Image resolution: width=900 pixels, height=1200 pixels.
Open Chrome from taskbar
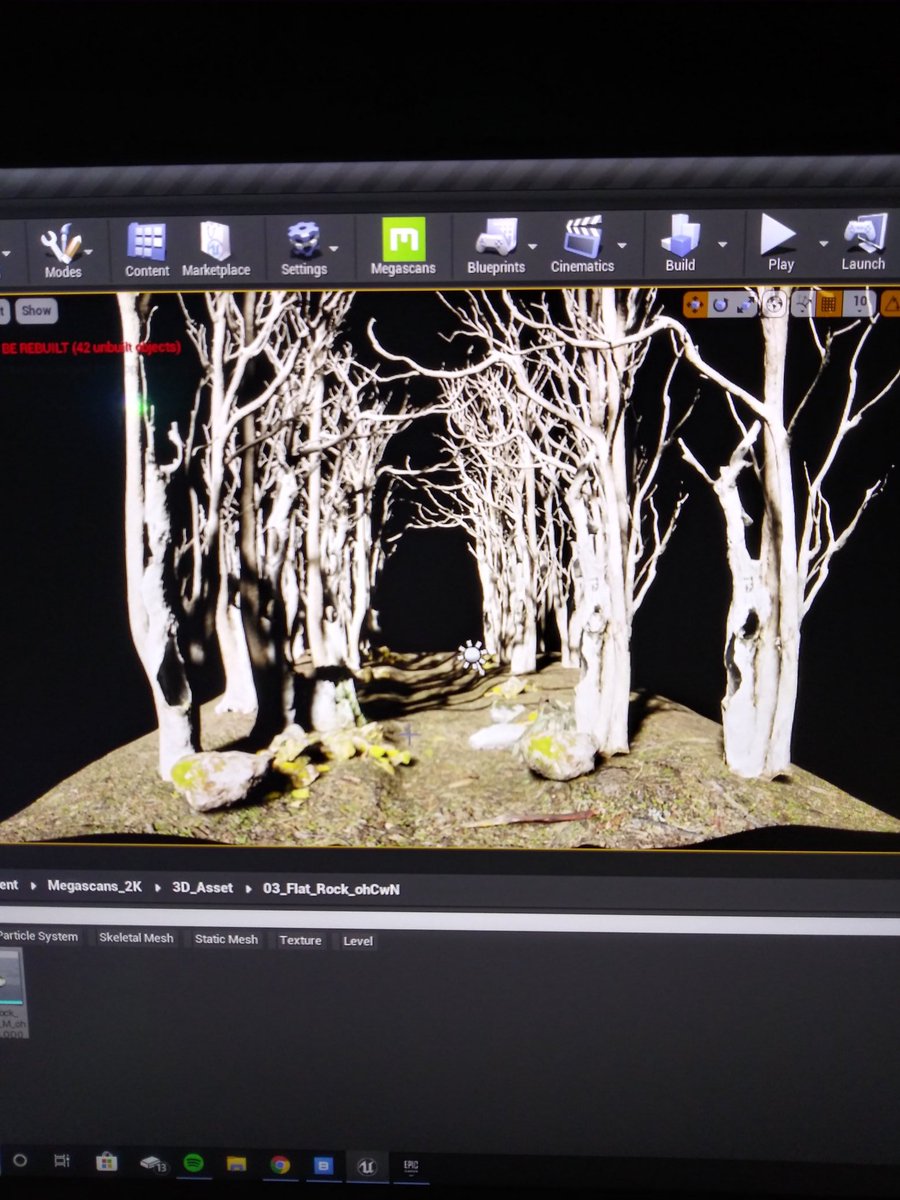coord(280,1164)
